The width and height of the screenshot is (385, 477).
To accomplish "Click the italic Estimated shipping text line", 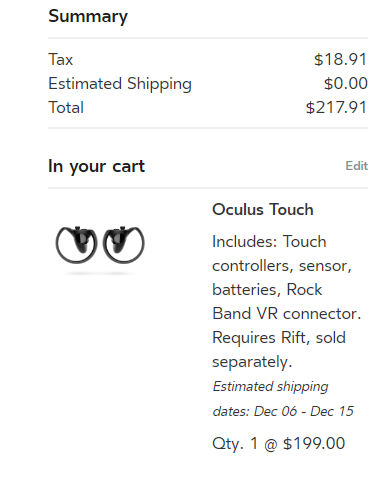I will click(x=270, y=387).
